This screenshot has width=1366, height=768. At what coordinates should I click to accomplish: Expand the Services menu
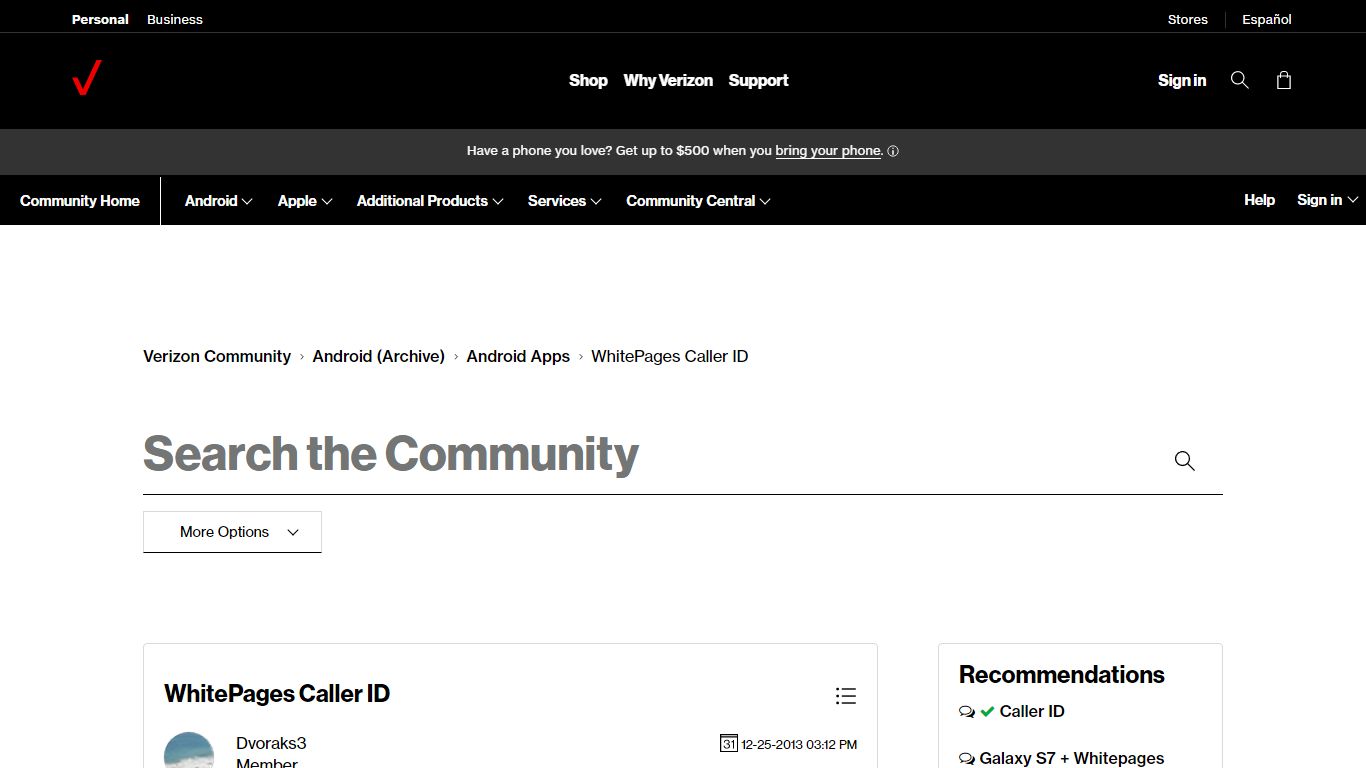[x=565, y=200]
